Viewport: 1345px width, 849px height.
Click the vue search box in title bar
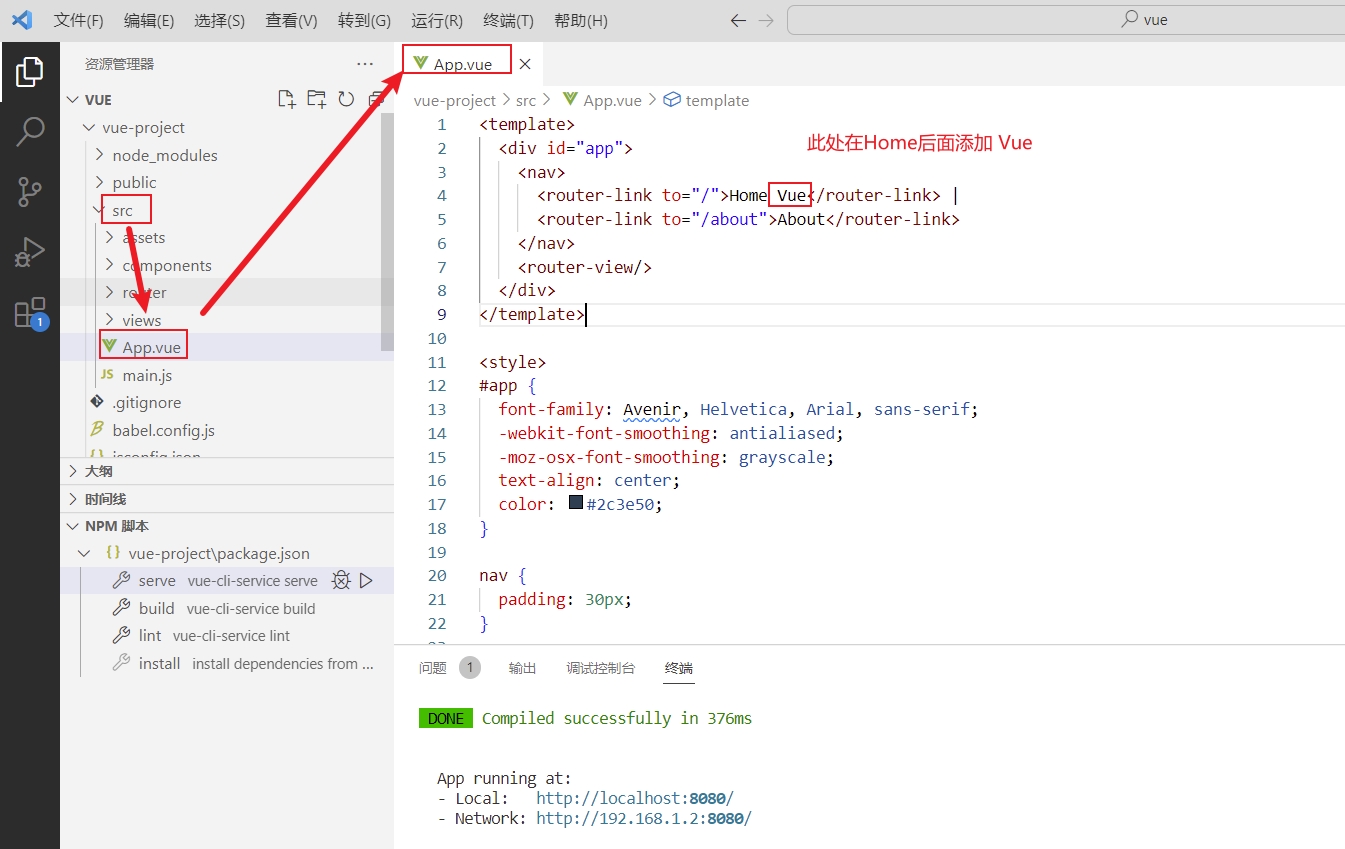[1065, 20]
